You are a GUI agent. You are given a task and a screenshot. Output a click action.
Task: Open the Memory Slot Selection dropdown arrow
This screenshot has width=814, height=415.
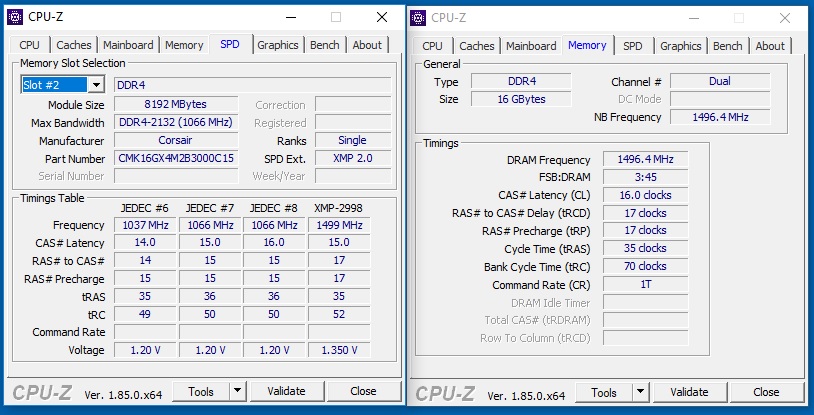(96, 85)
